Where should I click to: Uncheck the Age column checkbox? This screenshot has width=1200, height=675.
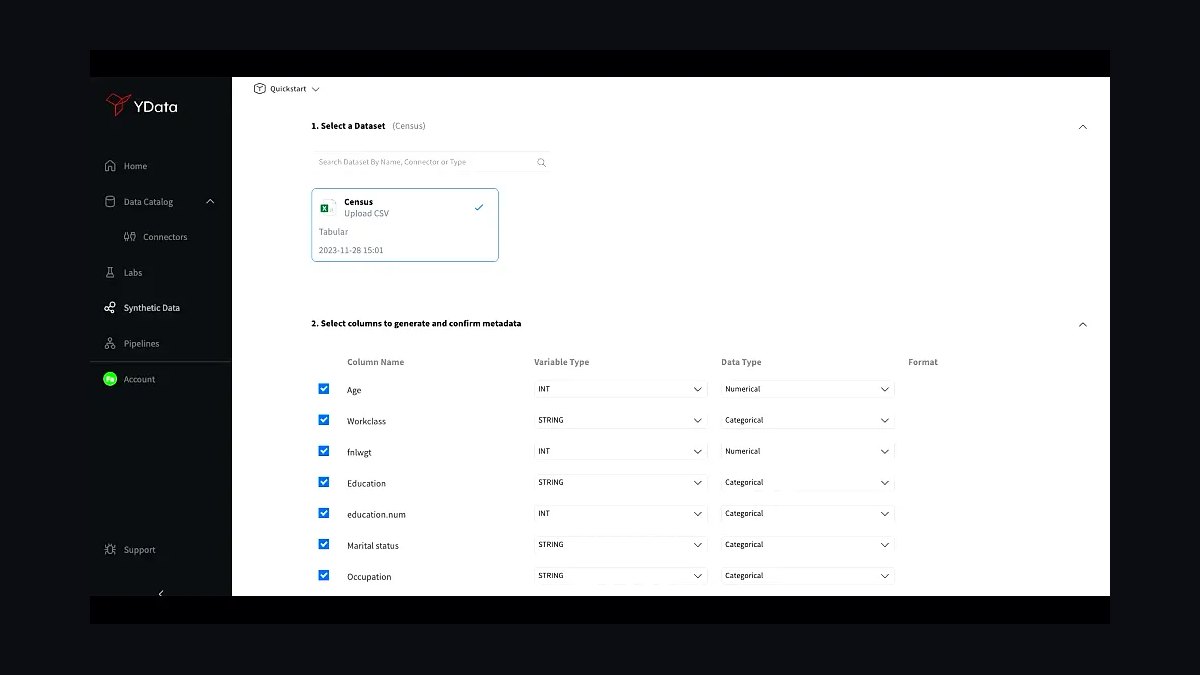pyautogui.click(x=324, y=389)
